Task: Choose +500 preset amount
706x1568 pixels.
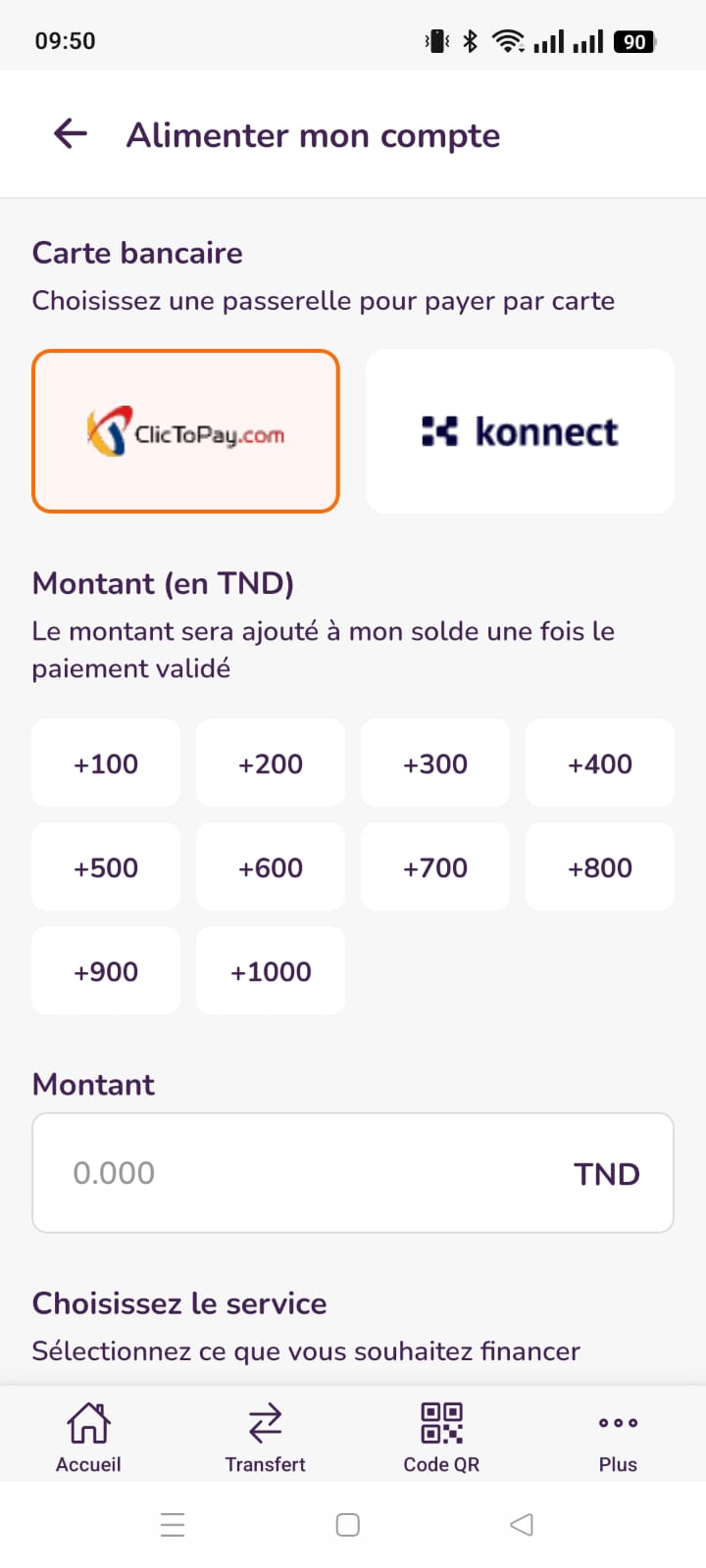Action: [106, 867]
